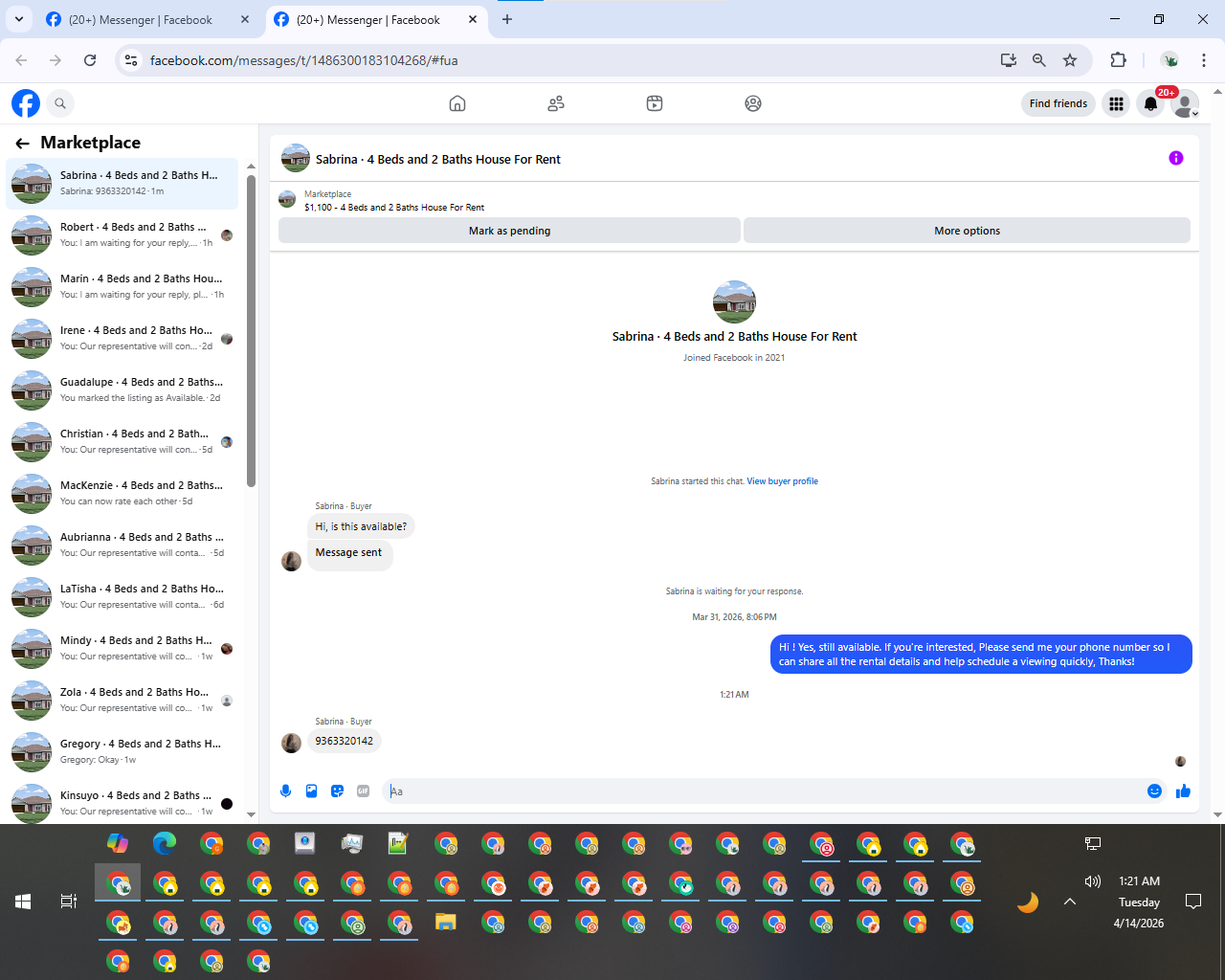Open the Friends icon in top navigation
The height and width of the screenshot is (980, 1225).
click(x=556, y=103)
